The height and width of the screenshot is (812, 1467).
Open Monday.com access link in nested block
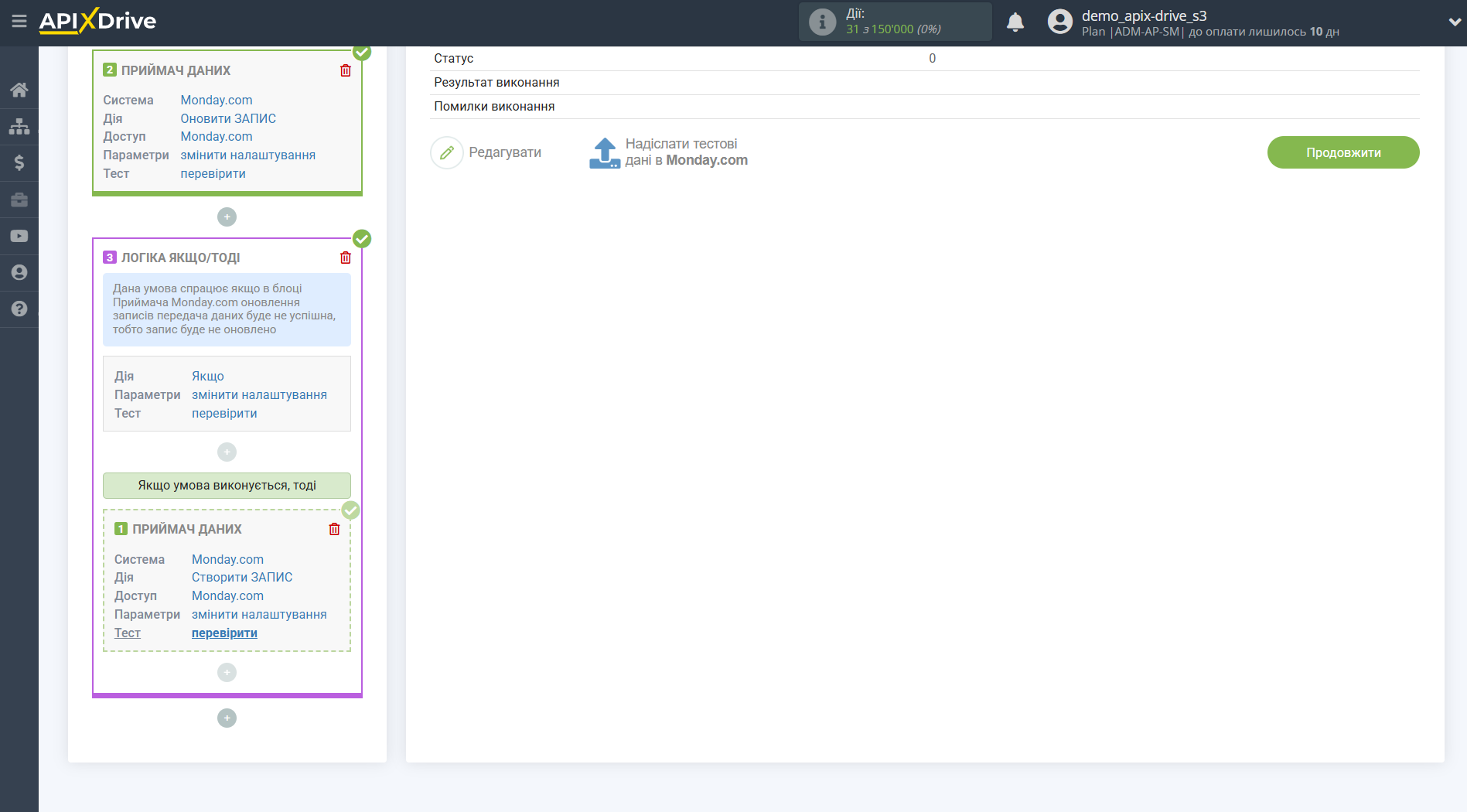(x=227, y=595)
